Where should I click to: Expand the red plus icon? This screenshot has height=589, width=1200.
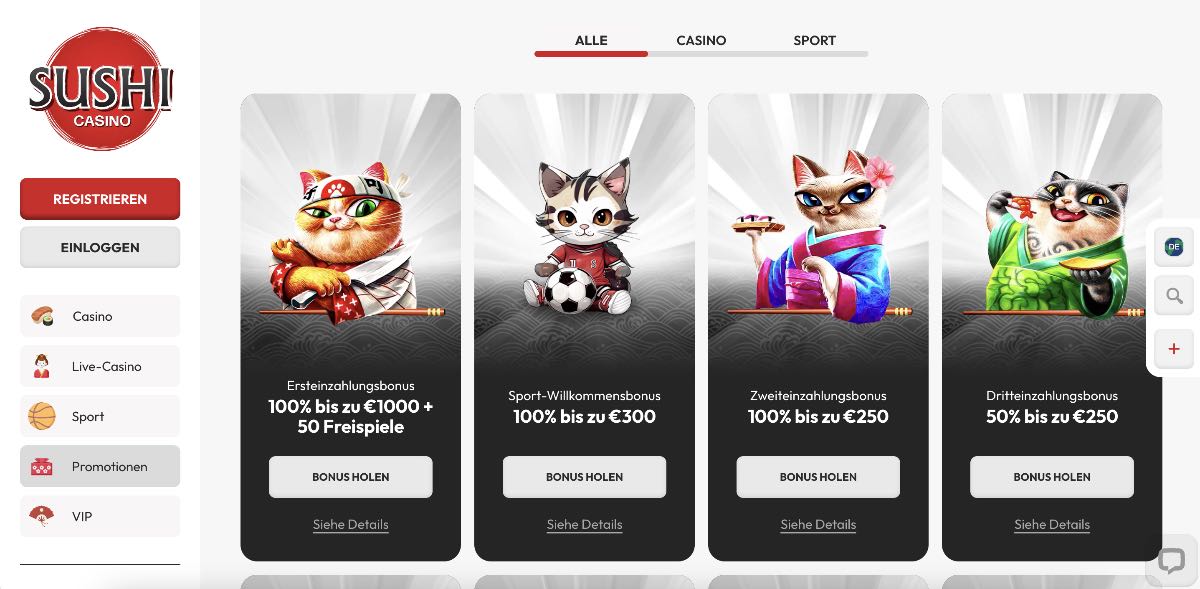pos(1174,349)
